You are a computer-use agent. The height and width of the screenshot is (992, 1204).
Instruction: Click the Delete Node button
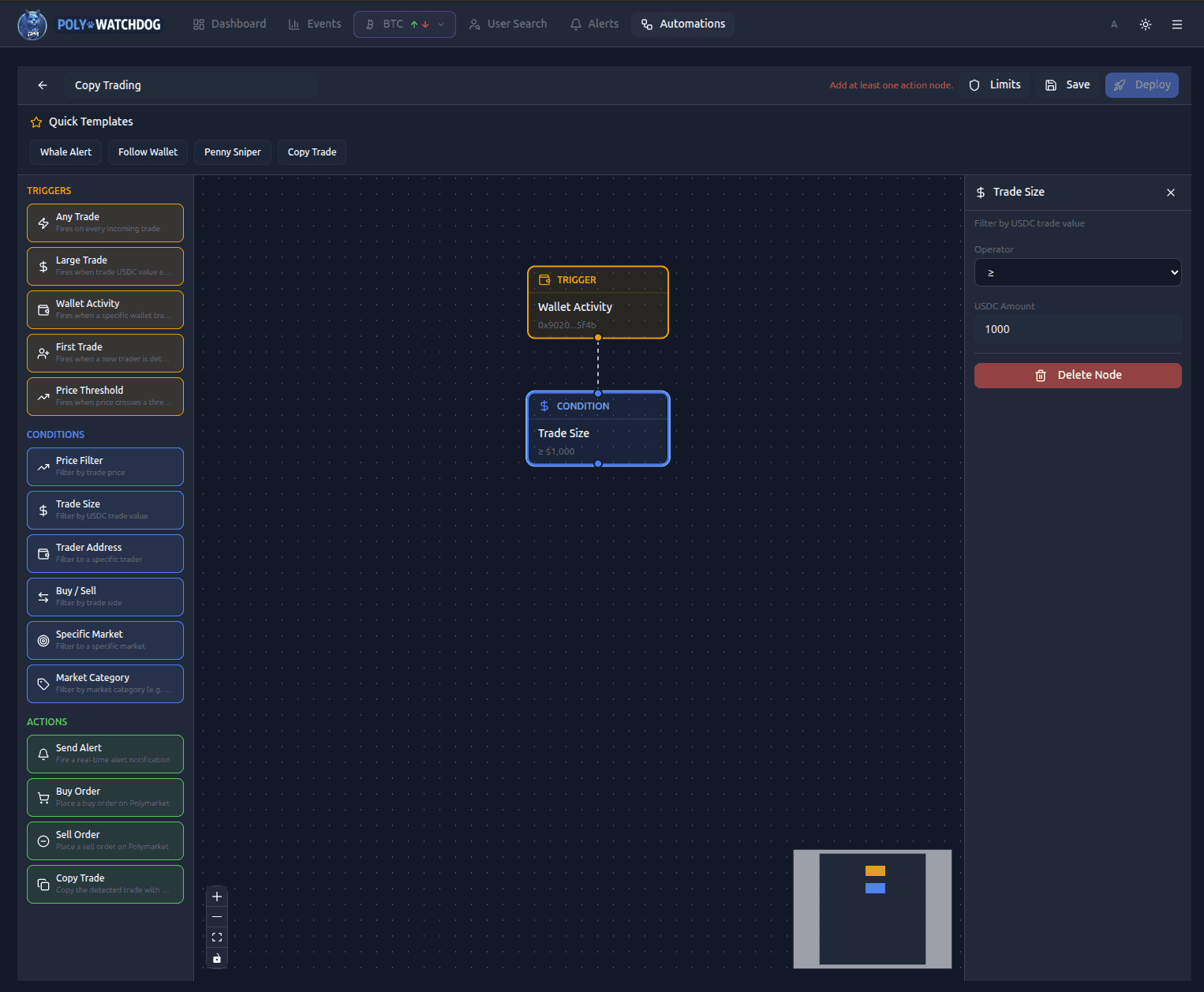tap(1078, 376)
